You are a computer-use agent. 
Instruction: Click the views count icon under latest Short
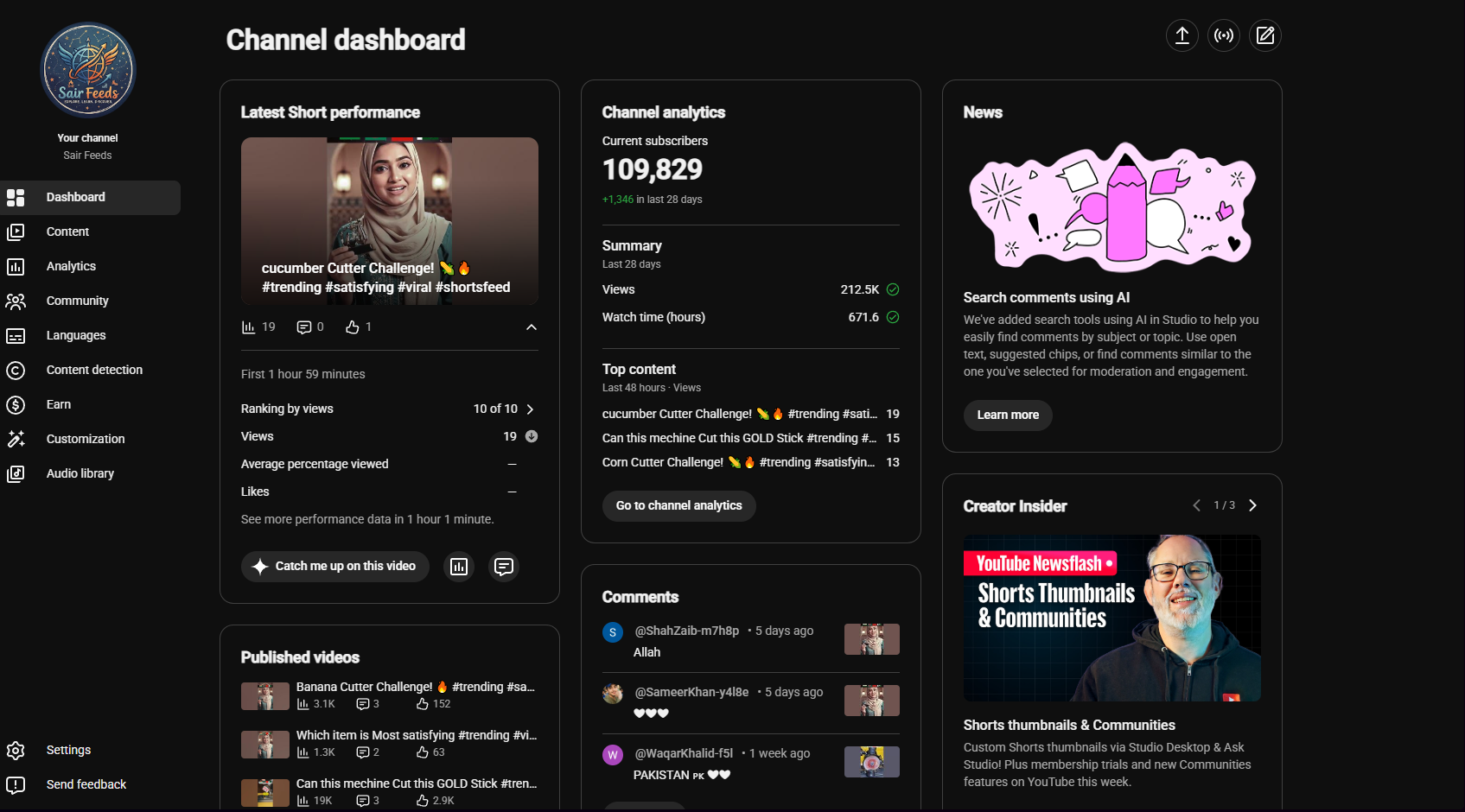248,327
